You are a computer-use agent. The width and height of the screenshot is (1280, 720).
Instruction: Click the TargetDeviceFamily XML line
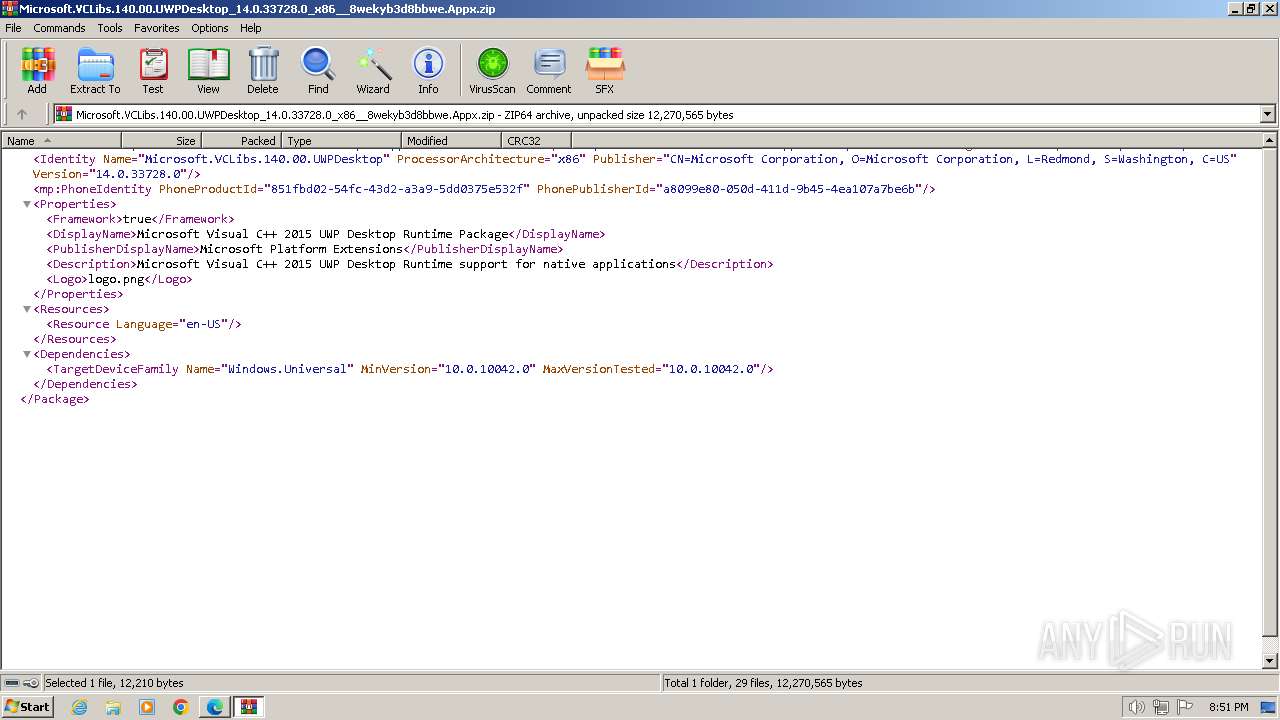tap(410, 369)
